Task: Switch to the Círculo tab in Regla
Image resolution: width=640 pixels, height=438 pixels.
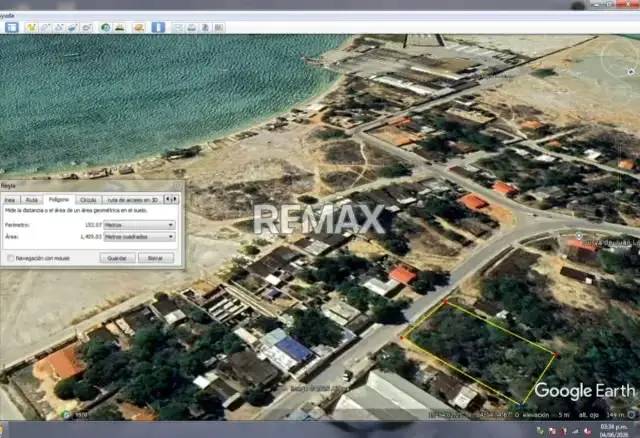Action: (88, 200)
